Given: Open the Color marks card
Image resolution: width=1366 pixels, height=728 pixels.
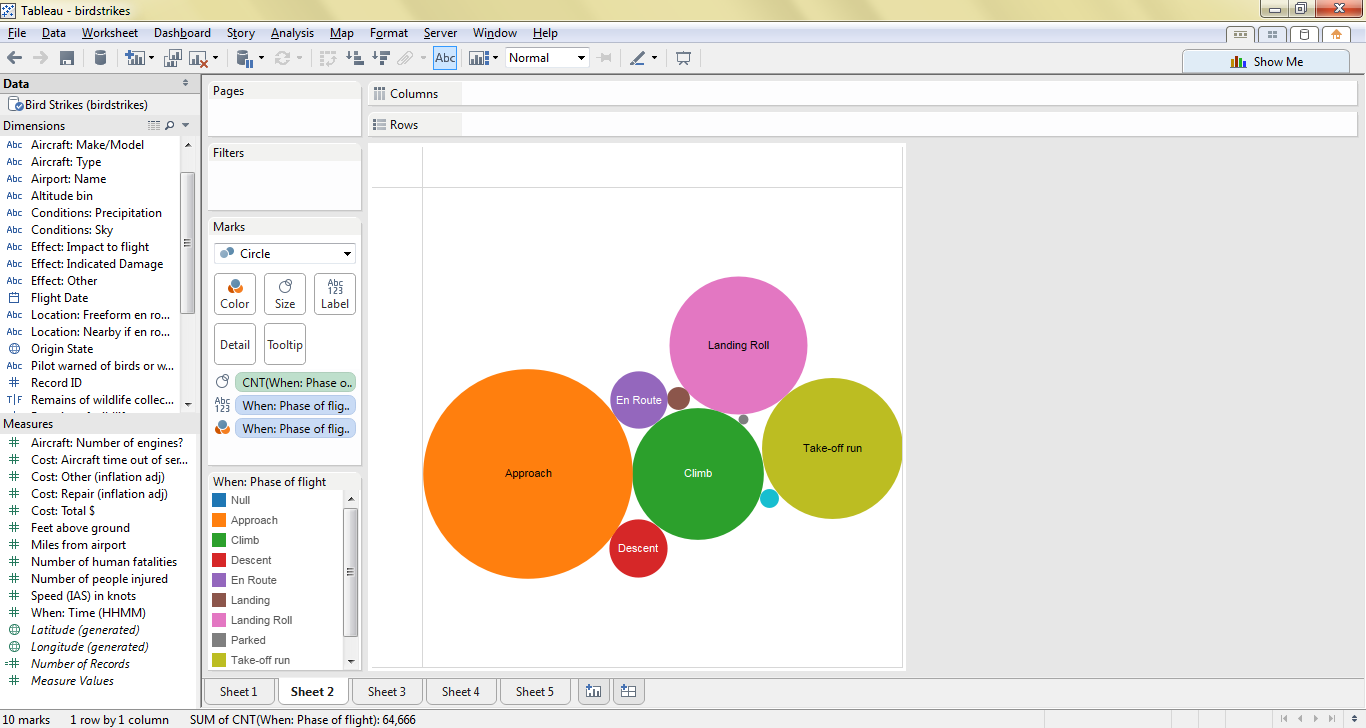Looking at the screenshot, I should [235, 294].
